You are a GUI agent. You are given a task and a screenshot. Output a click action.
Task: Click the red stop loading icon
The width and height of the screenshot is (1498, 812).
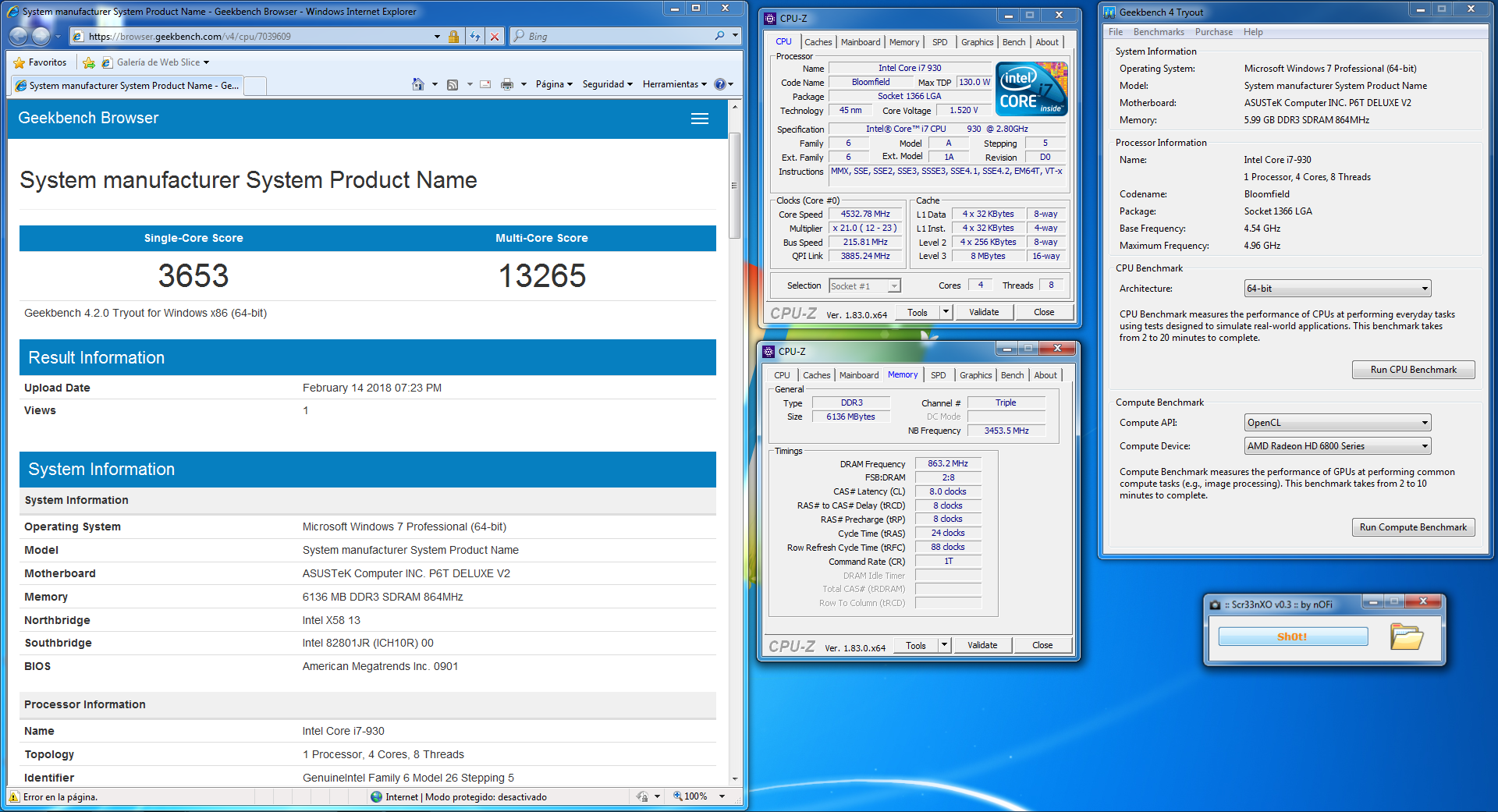pyautogui.click(x=494, y=37)
